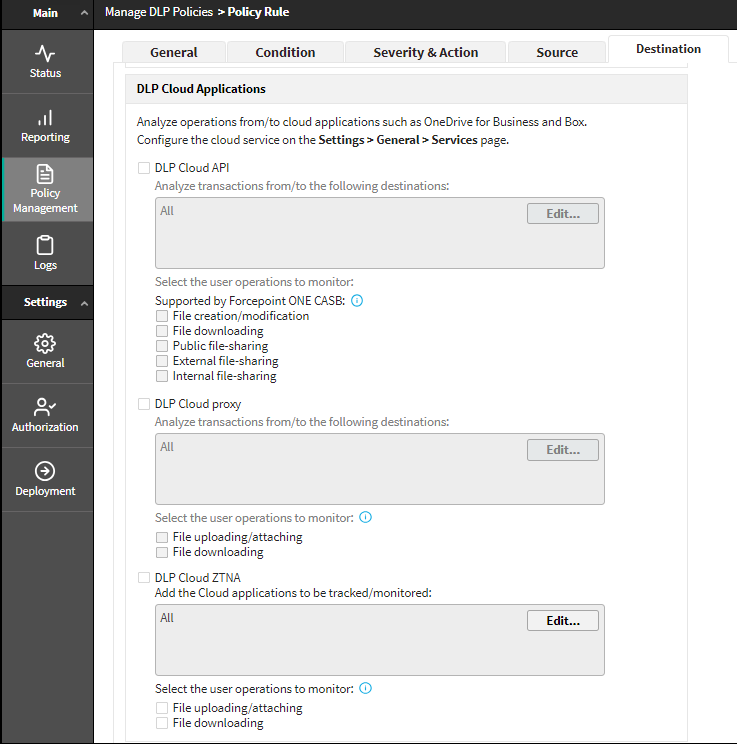Viewport: 737px width, 744px height.
Task: Check the Public file-sharing option
Action: [162, 346]
